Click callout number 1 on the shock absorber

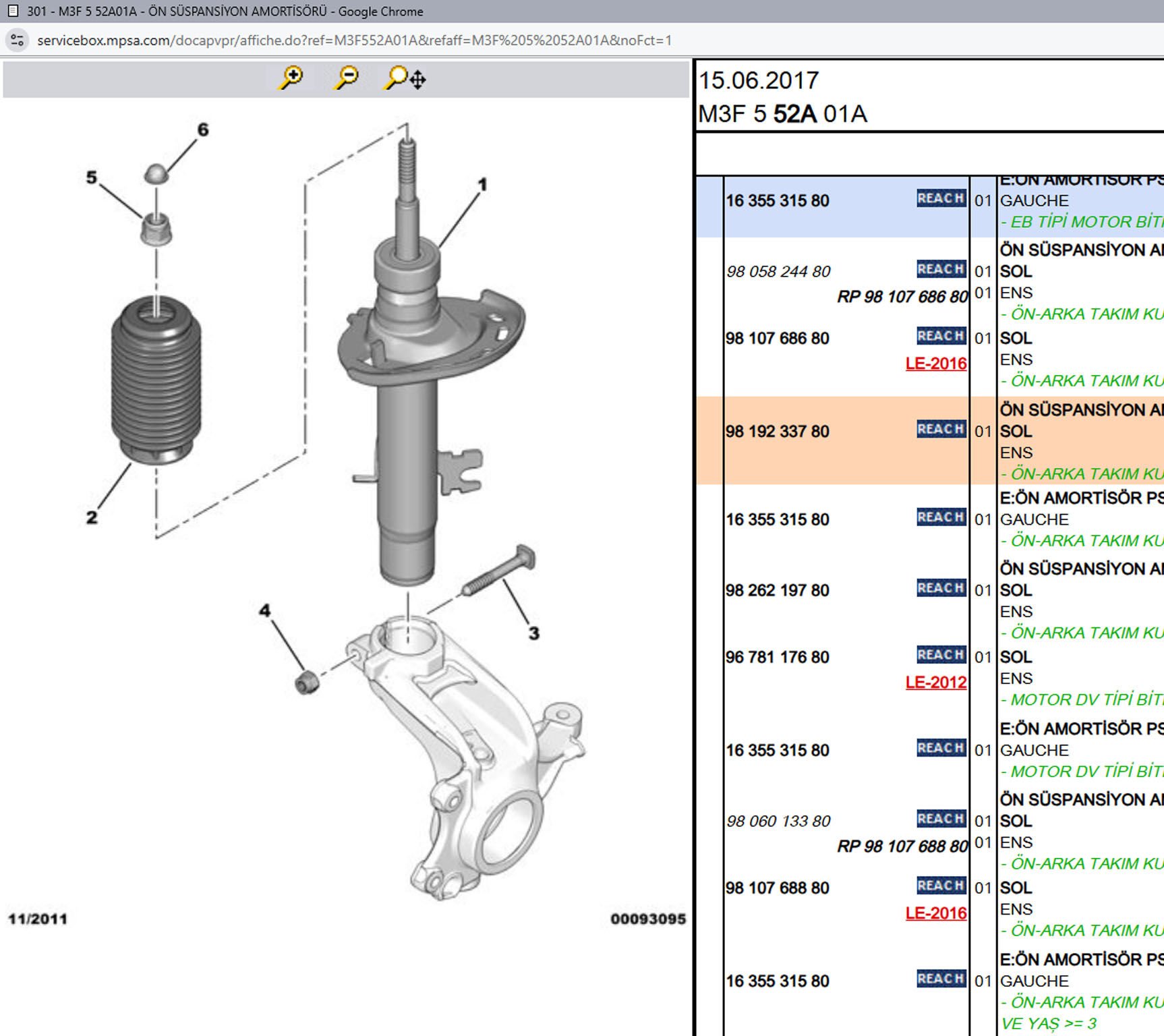[482, 184]
